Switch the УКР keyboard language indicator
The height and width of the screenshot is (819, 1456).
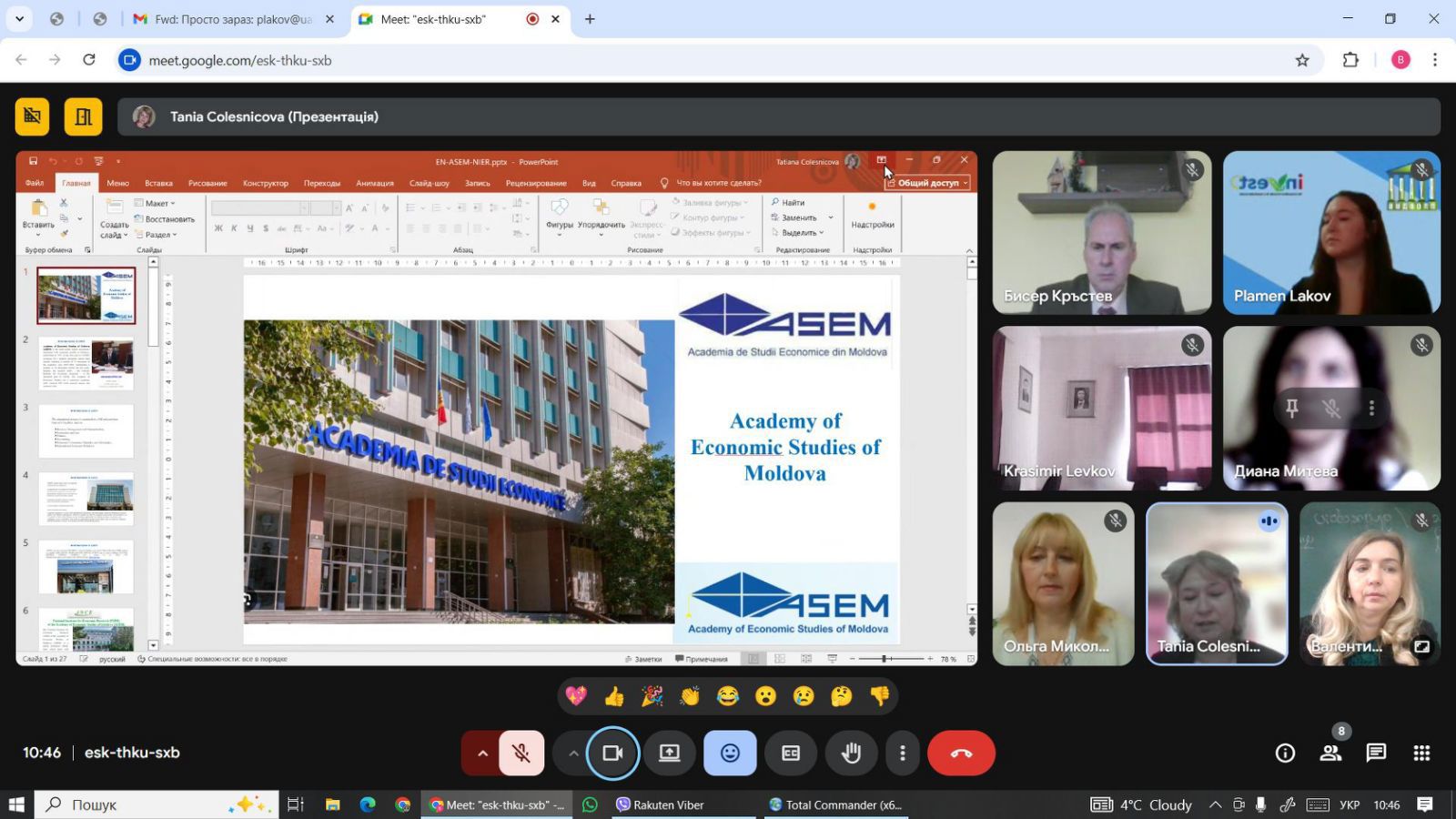click(1350, 804)
